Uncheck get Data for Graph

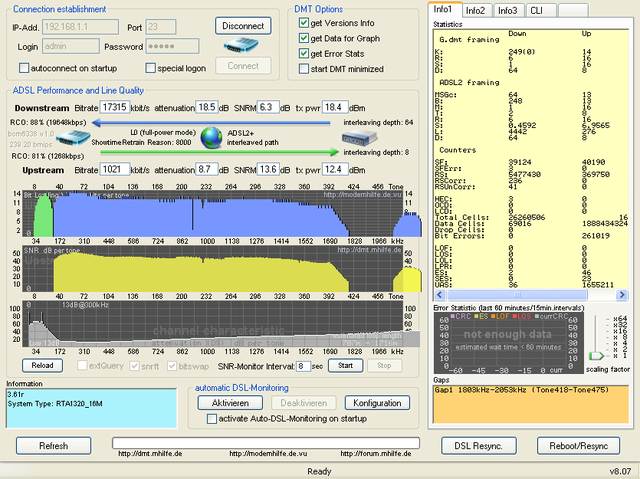click(304, 38)
